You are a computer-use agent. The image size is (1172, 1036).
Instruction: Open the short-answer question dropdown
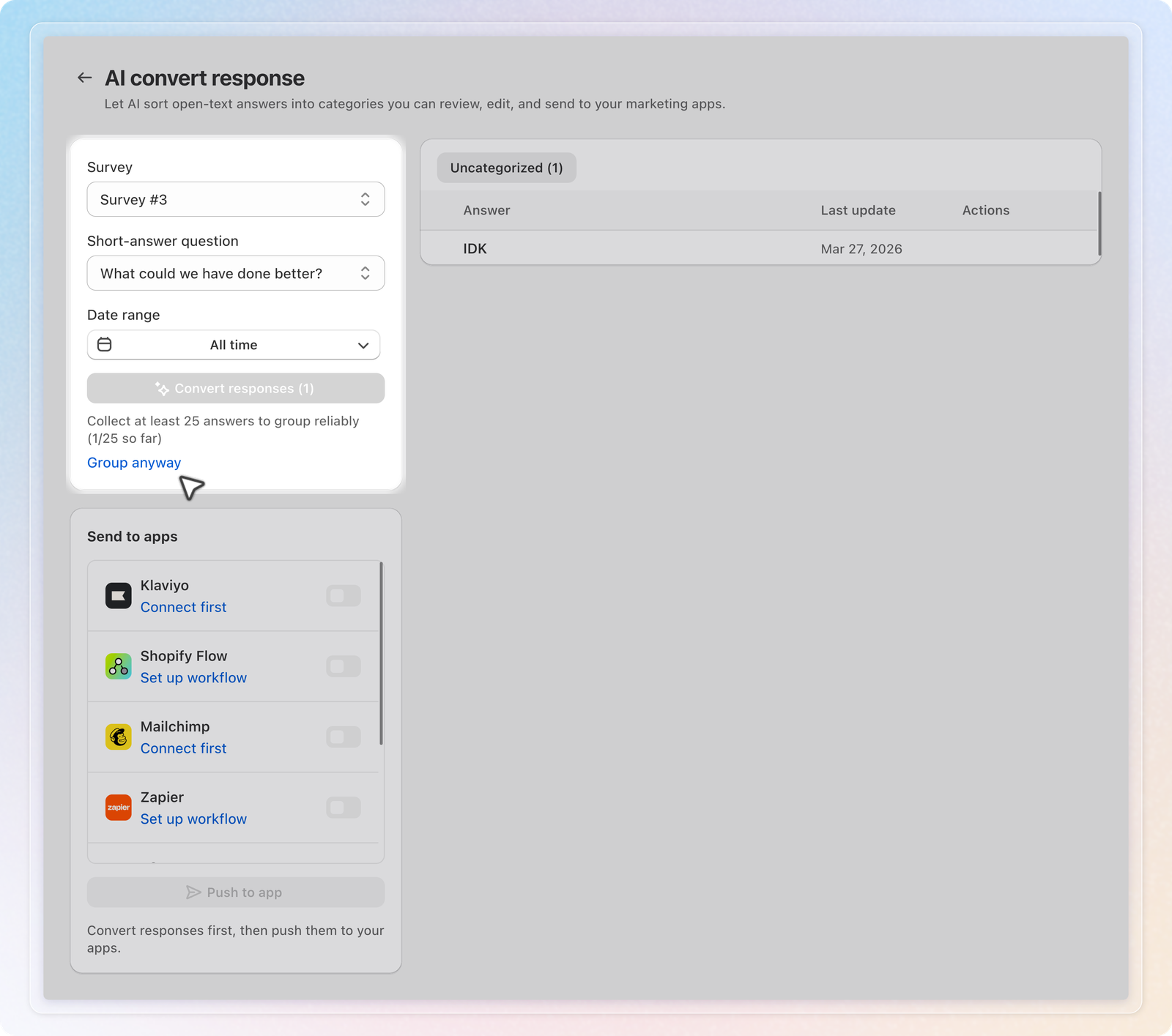(x=236, y=273)
